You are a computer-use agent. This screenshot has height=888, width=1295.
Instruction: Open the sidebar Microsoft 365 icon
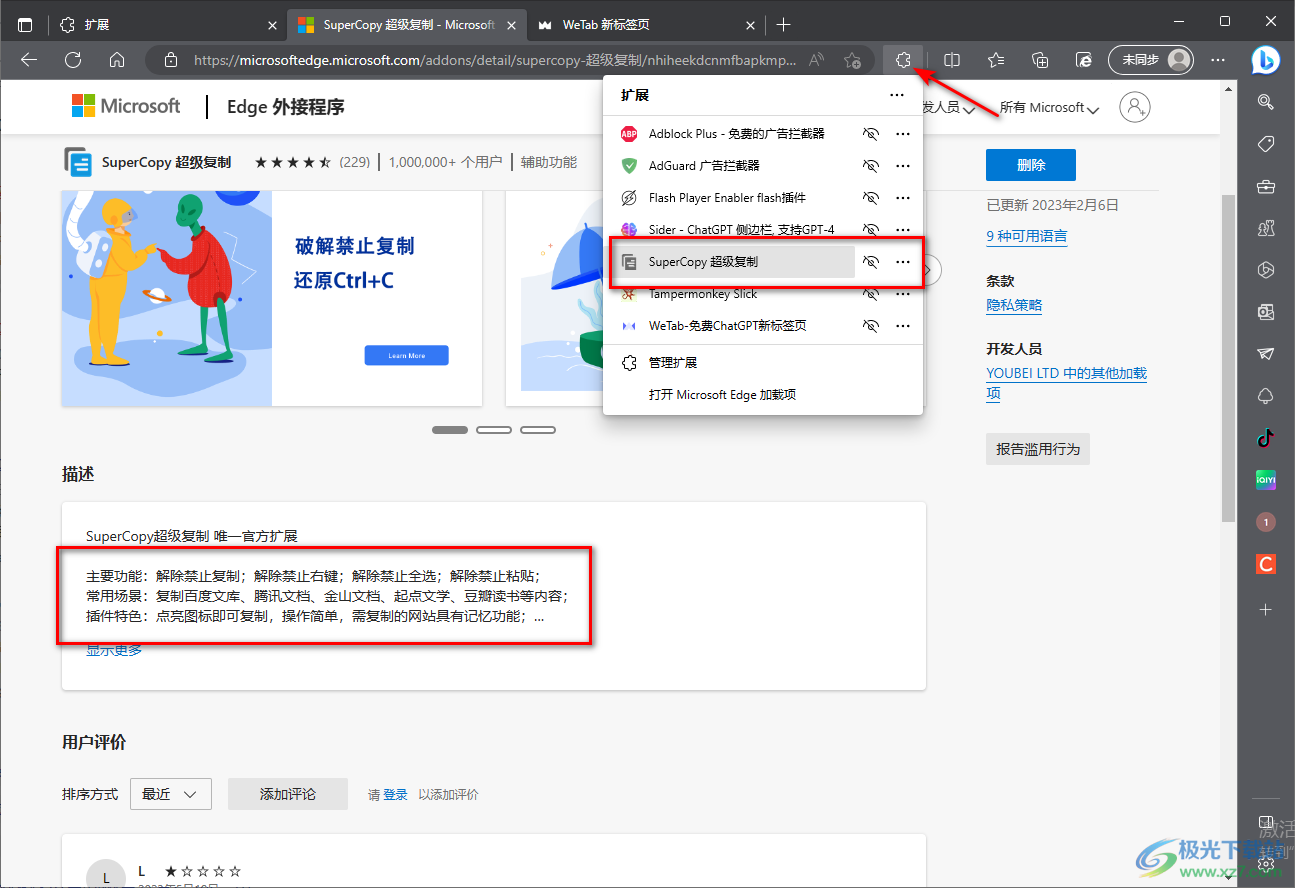1266,270
